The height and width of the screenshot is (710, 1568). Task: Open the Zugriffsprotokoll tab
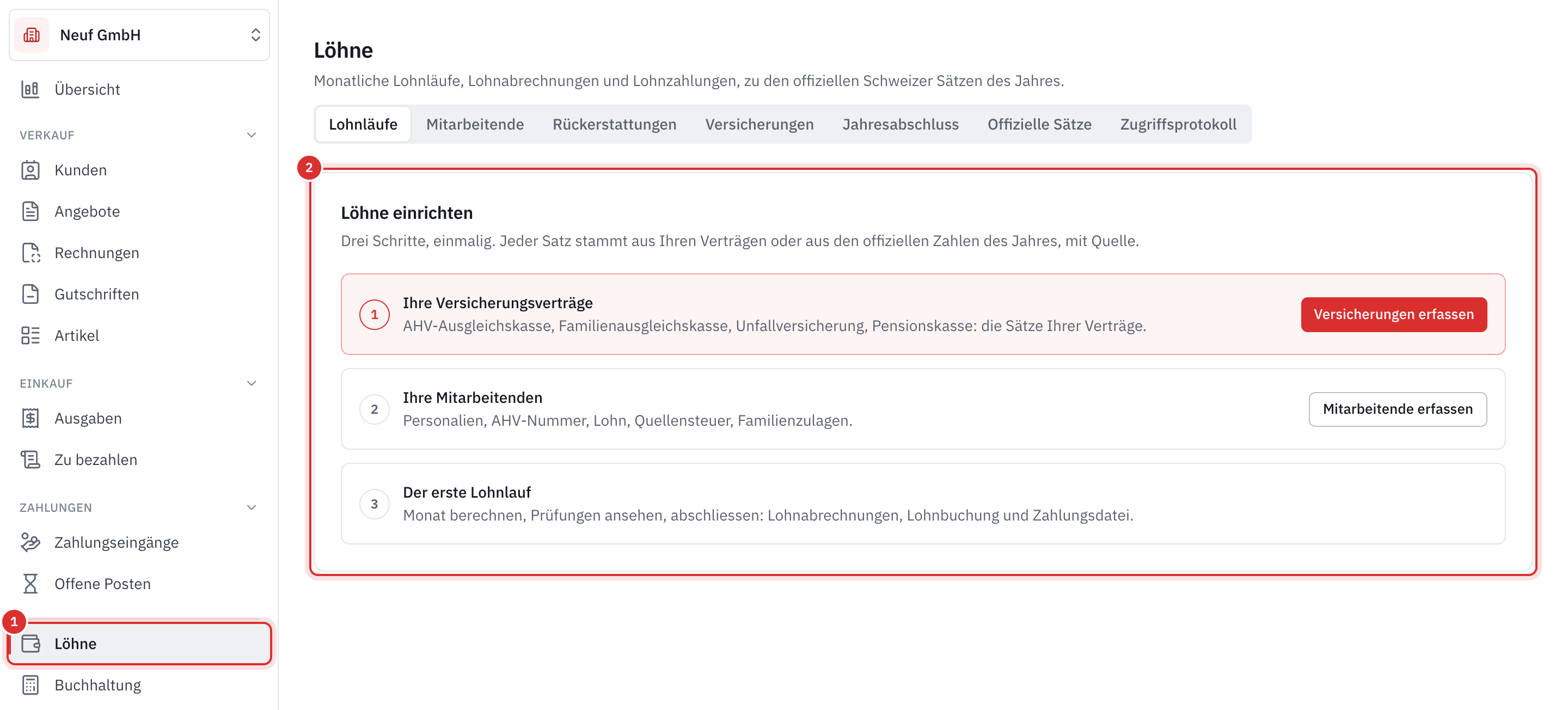(1178, 124)
